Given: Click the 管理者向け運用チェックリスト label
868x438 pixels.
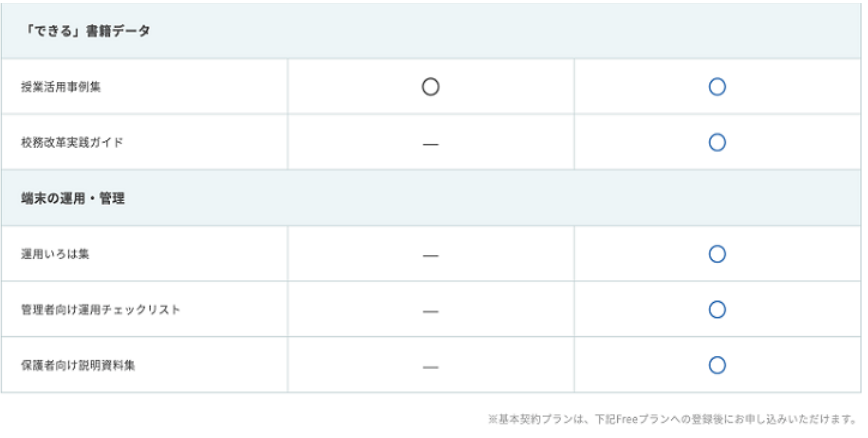Looking at the screenshot, I should pyautogui.click(x=101, y=310).
